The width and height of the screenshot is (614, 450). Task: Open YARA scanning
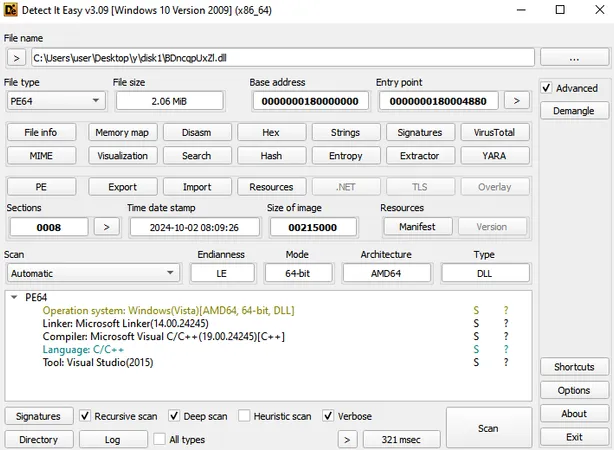coord(495,155)
